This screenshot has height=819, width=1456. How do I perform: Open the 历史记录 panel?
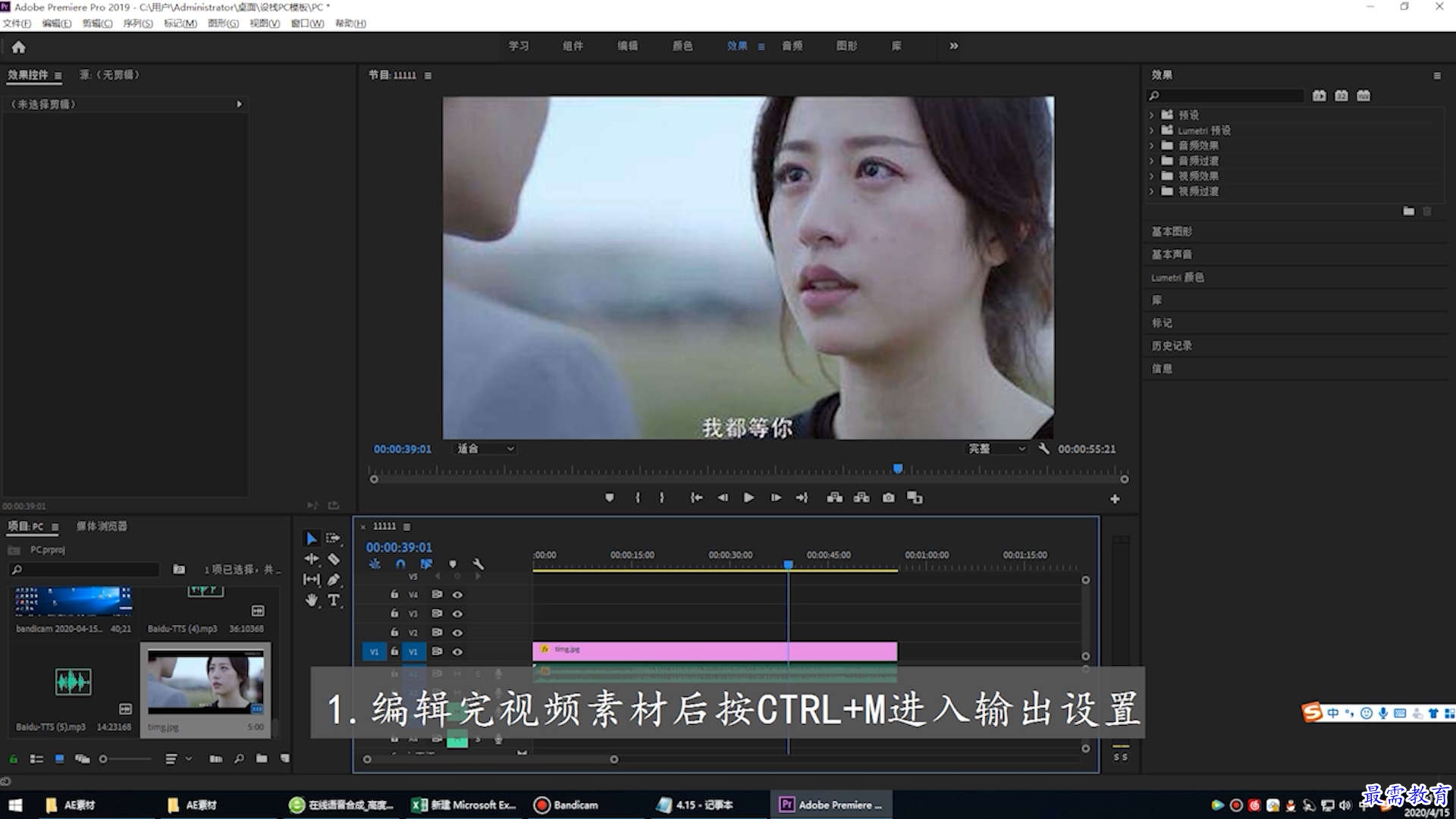point(1172,346)
